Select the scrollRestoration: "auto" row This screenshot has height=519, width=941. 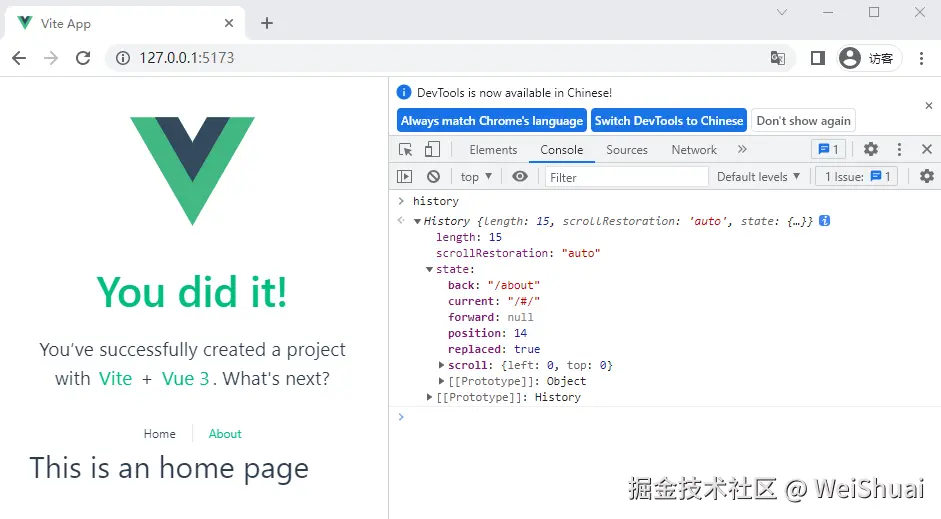518,253
